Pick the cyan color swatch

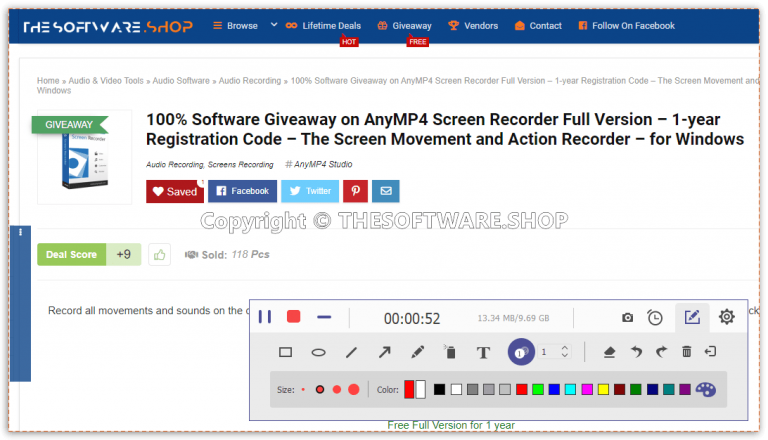[x=570, y=390]
